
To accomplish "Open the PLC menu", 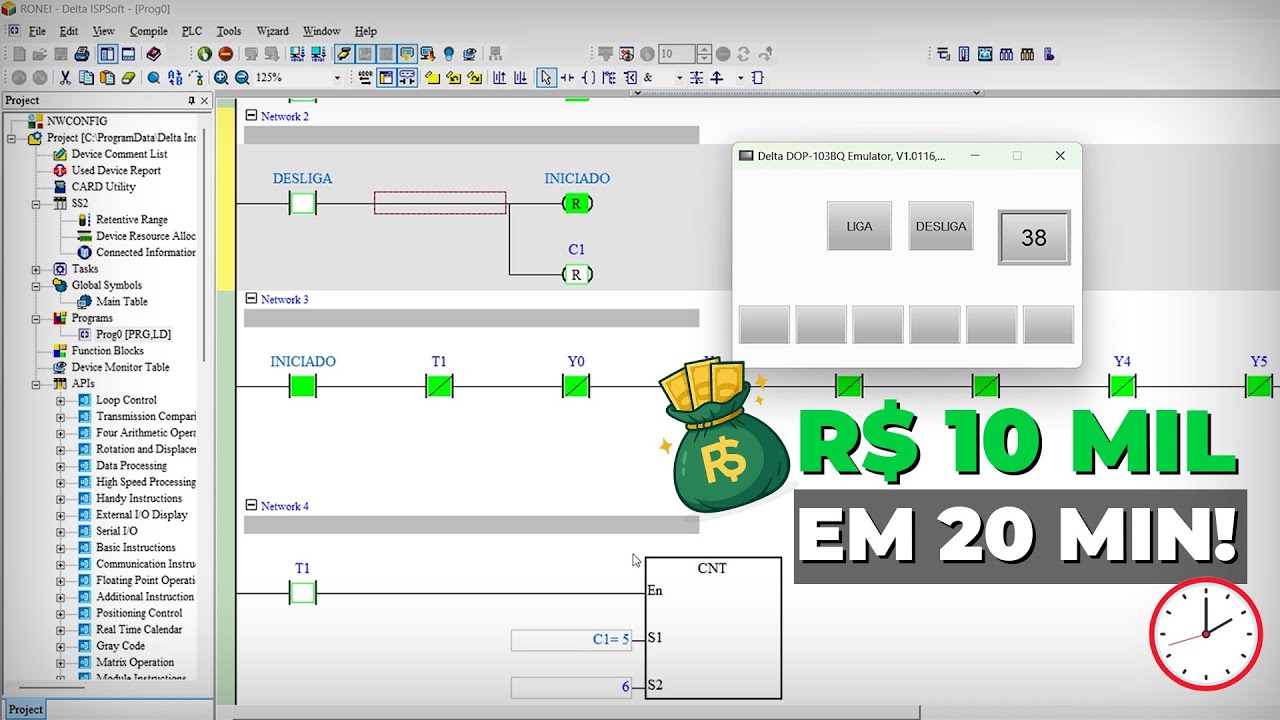I will point(192,31).
